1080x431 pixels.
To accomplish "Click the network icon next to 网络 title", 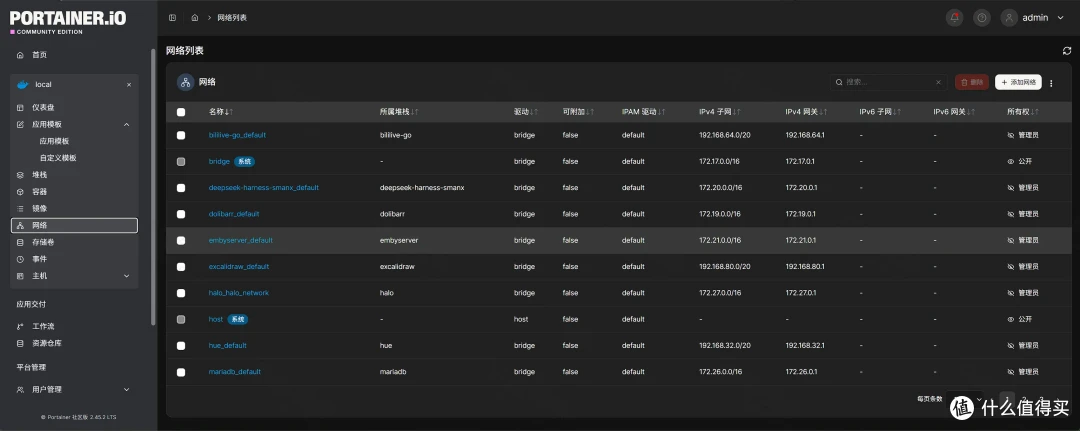I will coord(185,82).
